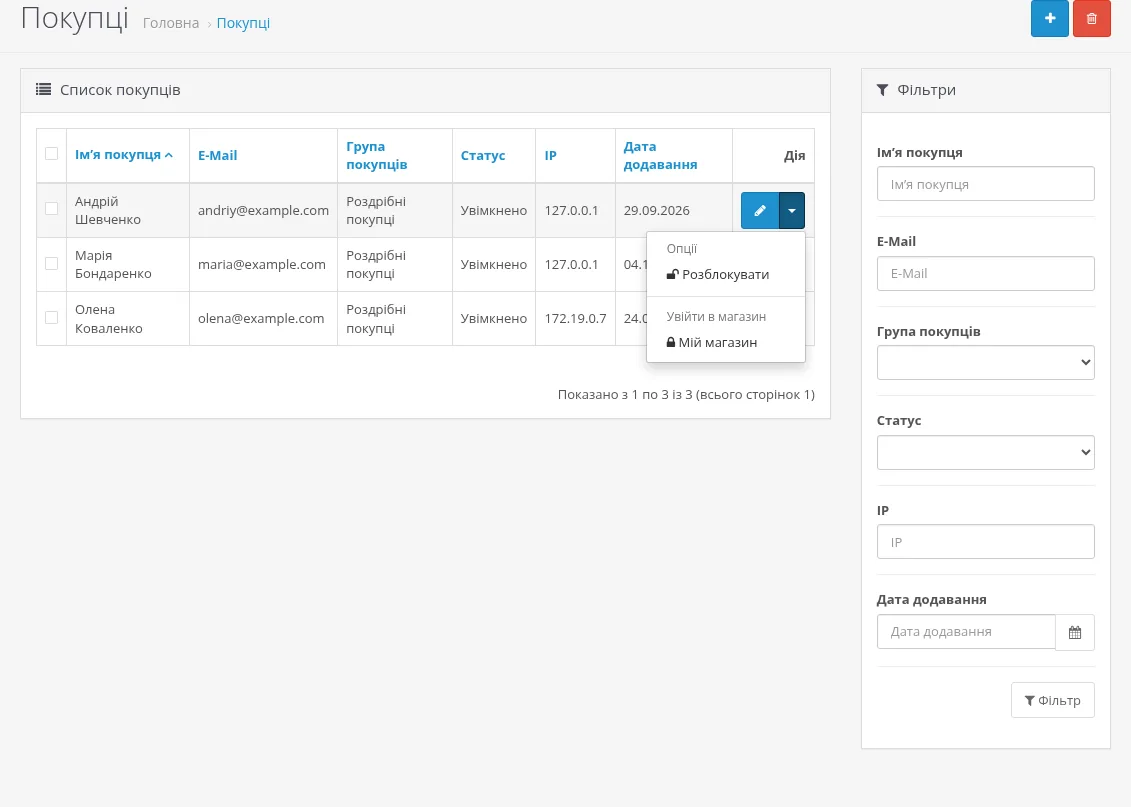Check the box for Марія Бондаренко
Image resolution: width=1131 pixels, height=807 pixels.
click(51, 263)
